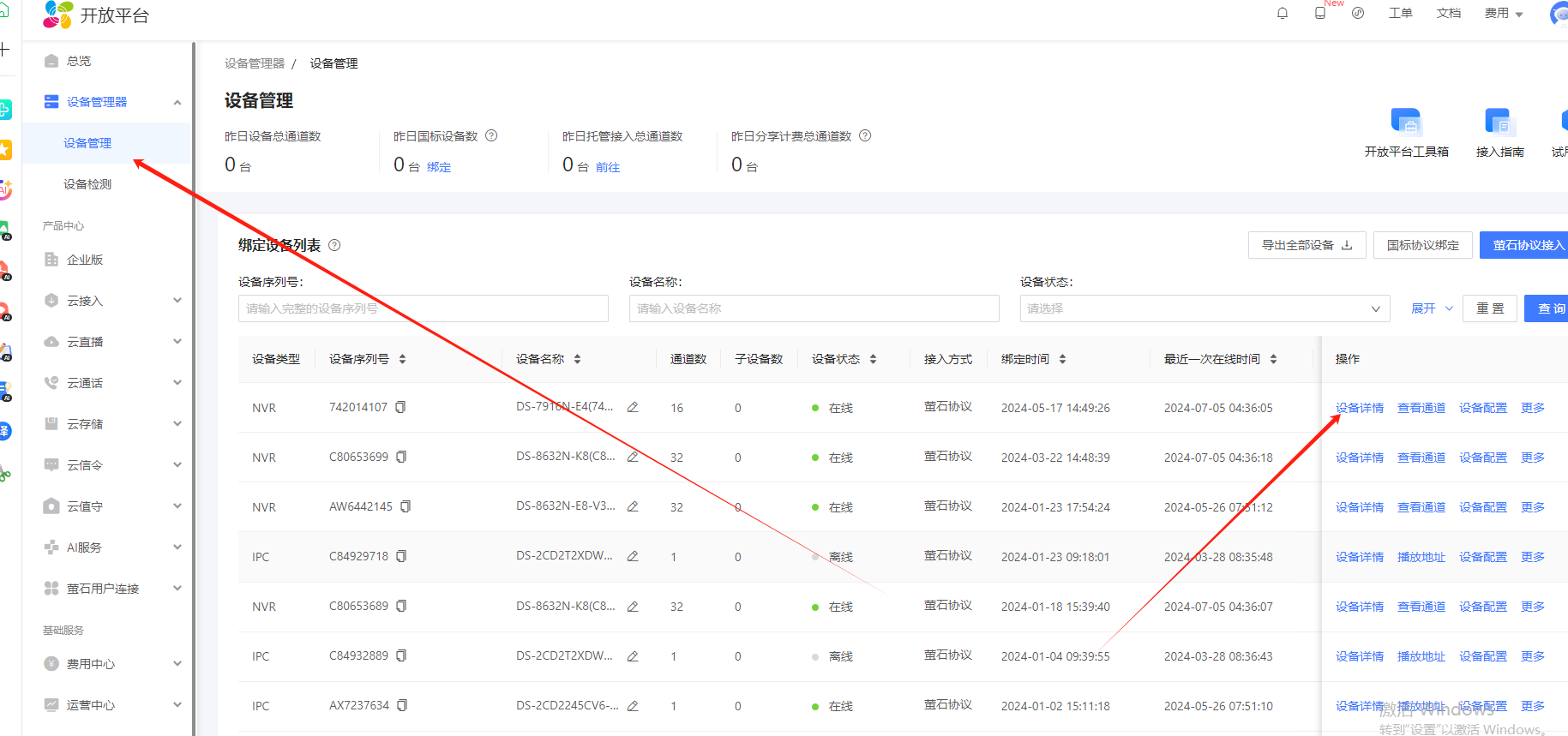This screenshot has width=1568, height=736.
Task: Expand the 云通话 sidebar menu
Action: (x=177, y=382)
